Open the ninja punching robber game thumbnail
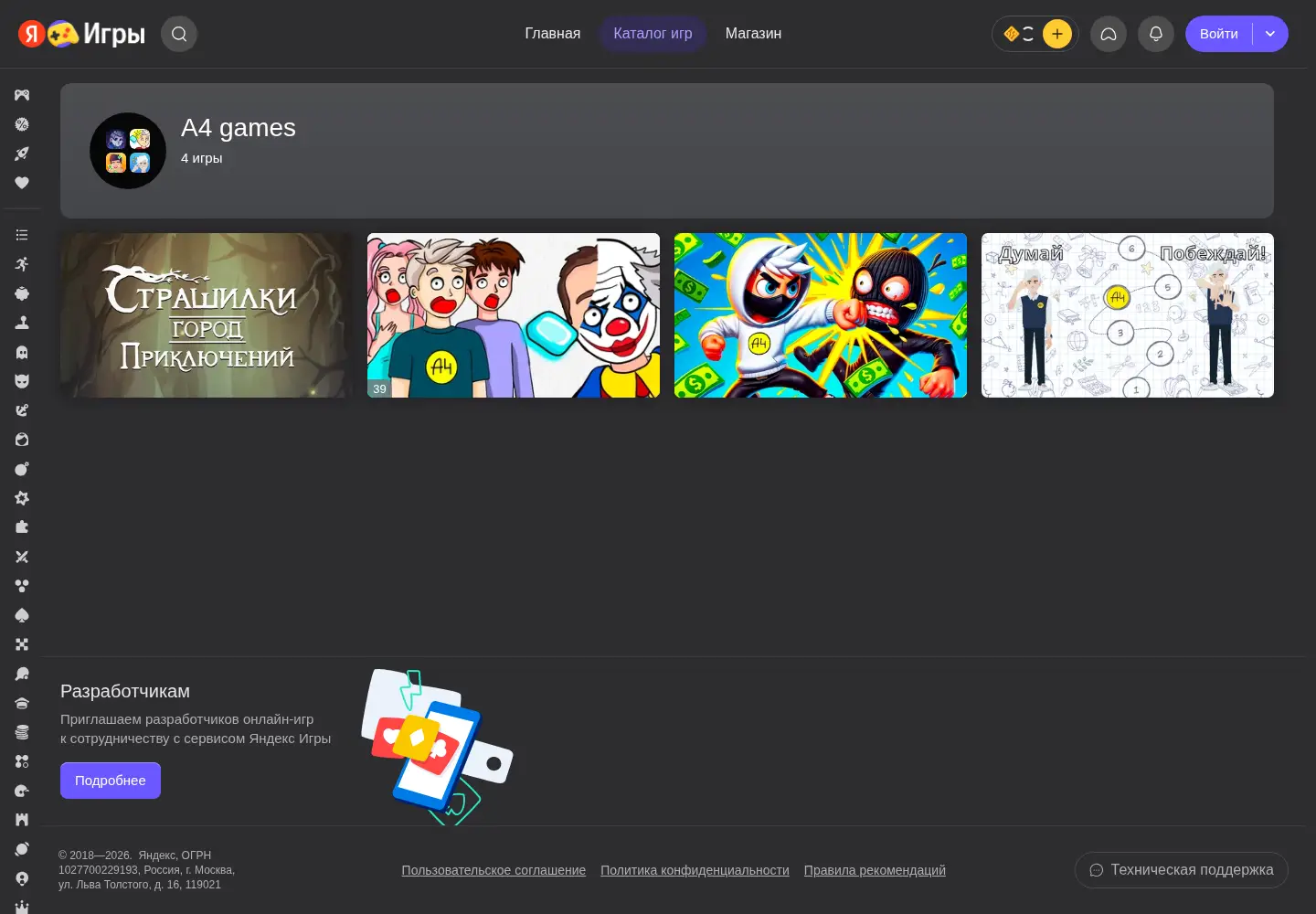1316x914 pixels. click(821, 315)
